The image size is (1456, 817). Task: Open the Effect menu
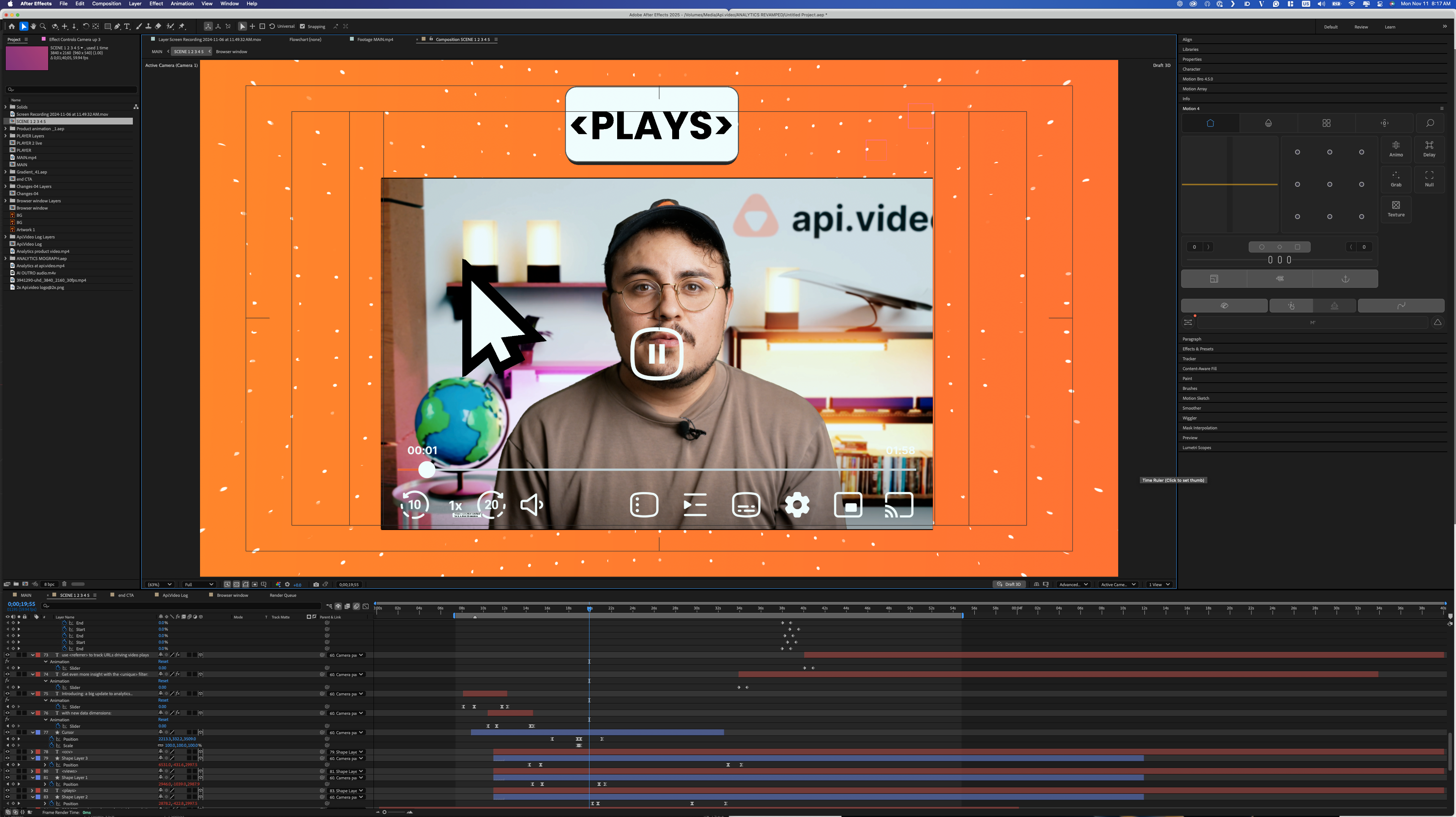[x=156, y=3]
